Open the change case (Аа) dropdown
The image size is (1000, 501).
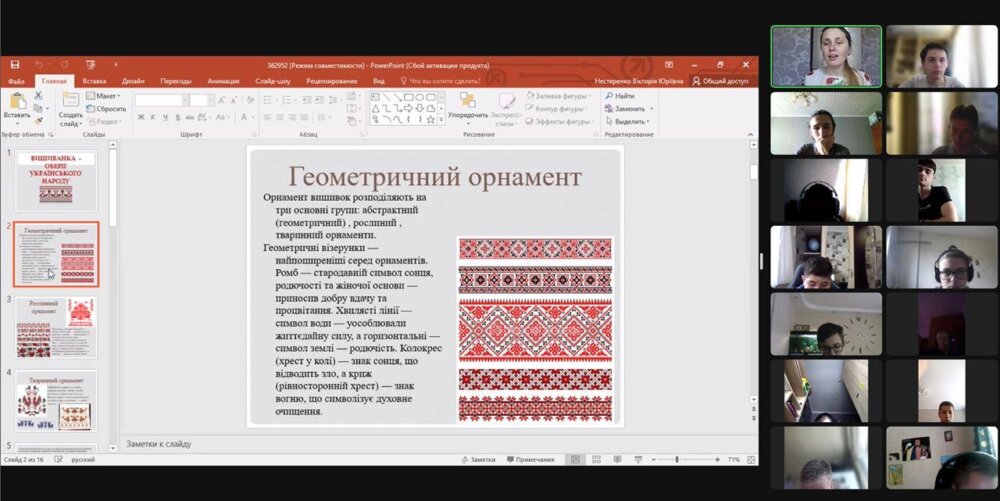(x=221, y=117)
